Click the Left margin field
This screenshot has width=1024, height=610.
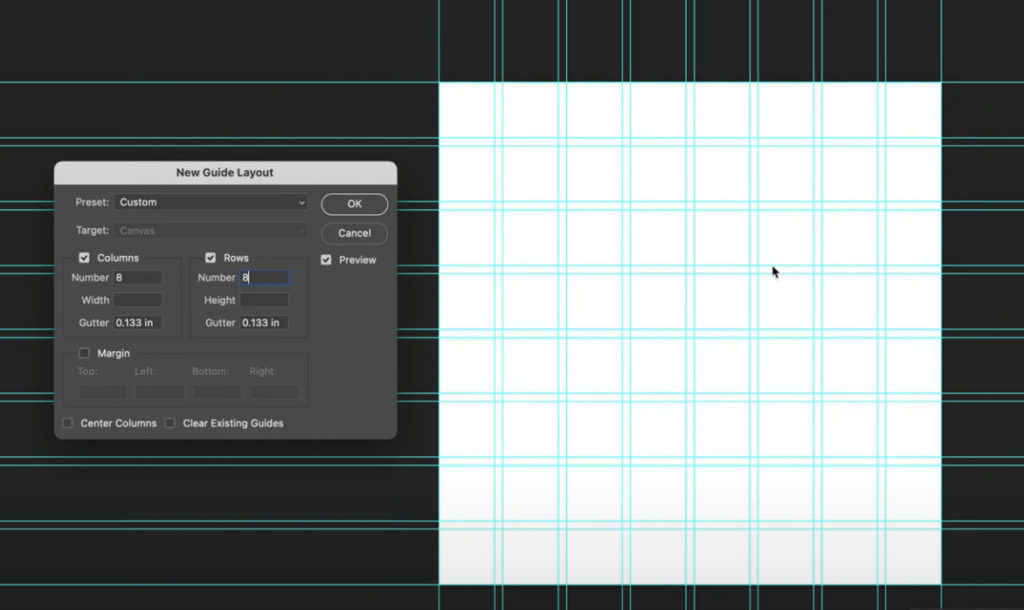[x=158, y=389]
